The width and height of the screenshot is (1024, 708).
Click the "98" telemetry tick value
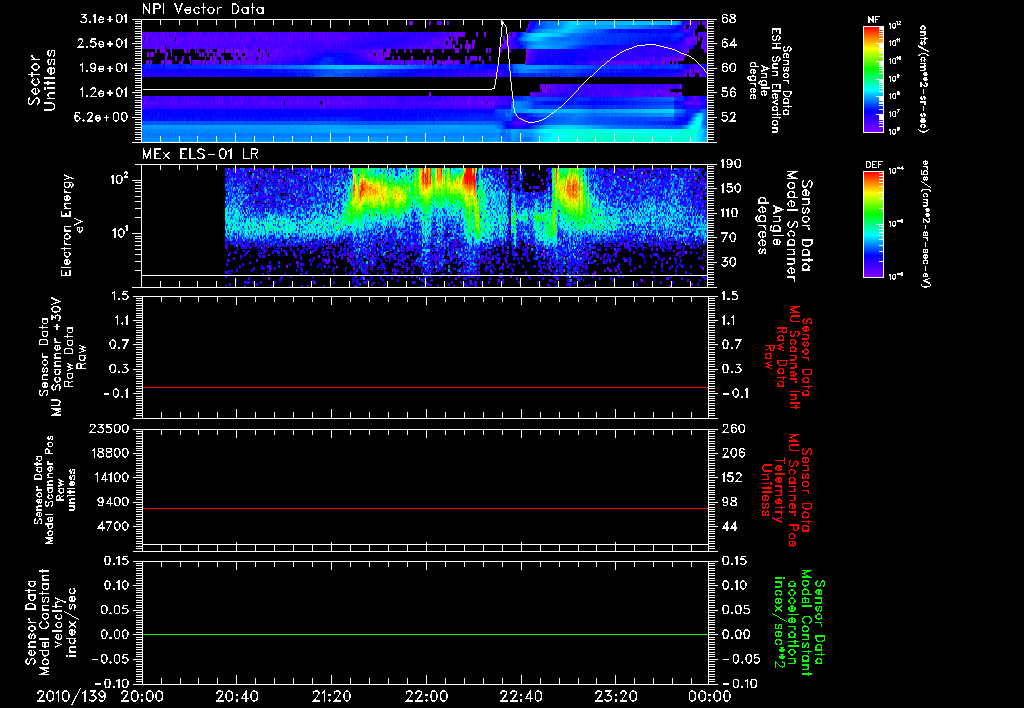click(x=729, y=502)
